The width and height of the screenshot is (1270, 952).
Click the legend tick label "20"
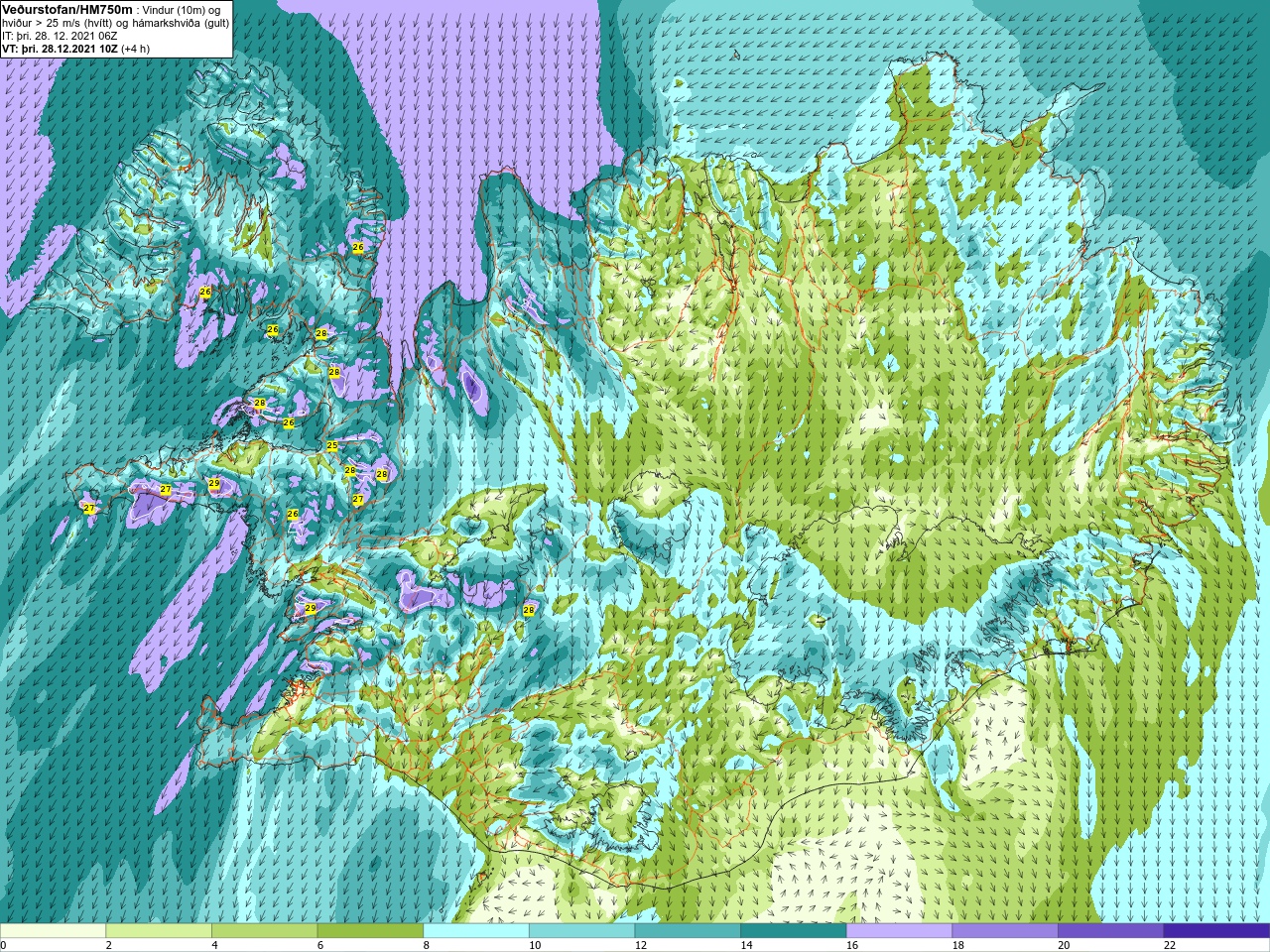[1064, 946]
